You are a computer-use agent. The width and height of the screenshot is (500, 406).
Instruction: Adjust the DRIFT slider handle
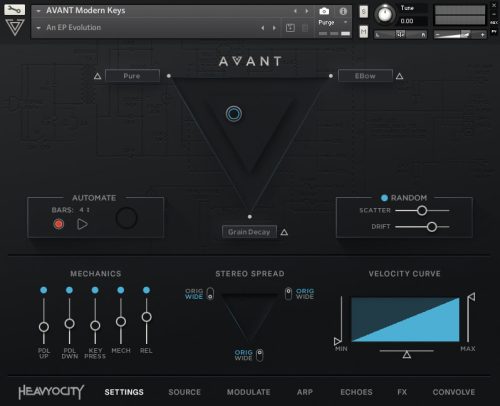click(432, 227)
